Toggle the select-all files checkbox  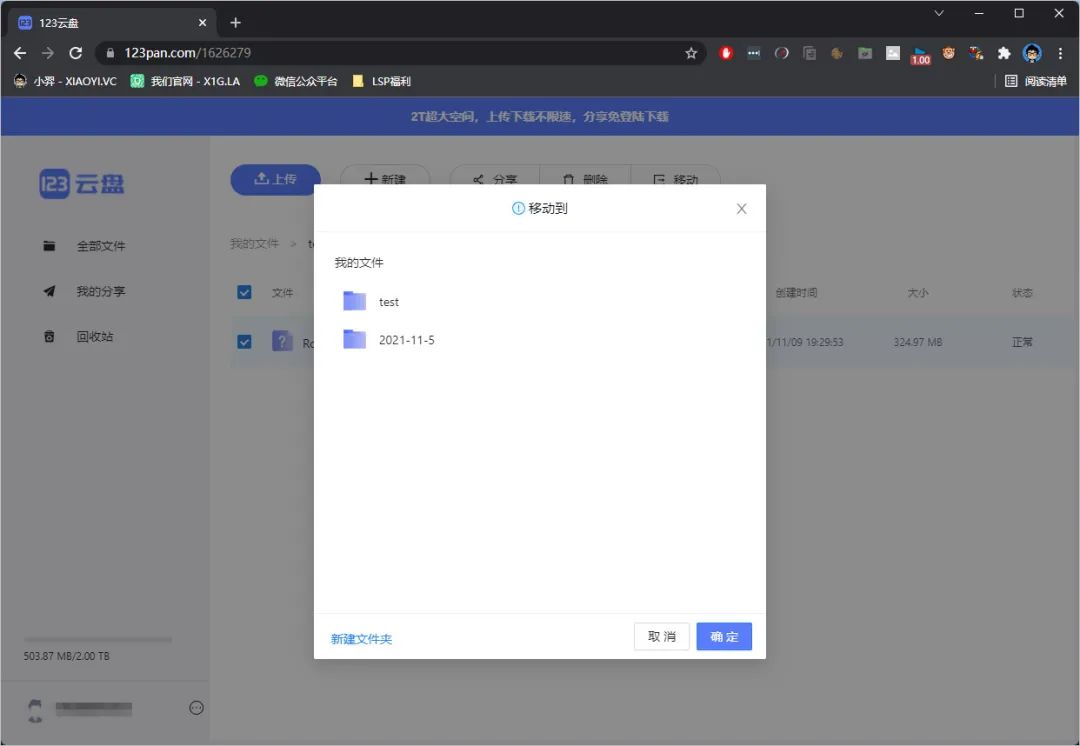(245, 292)
